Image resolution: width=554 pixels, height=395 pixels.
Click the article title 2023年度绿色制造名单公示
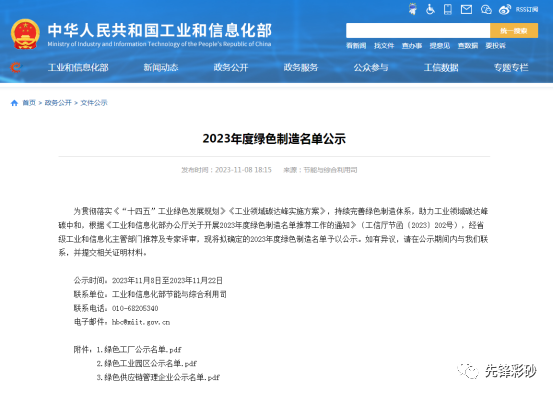coord(274,139)
